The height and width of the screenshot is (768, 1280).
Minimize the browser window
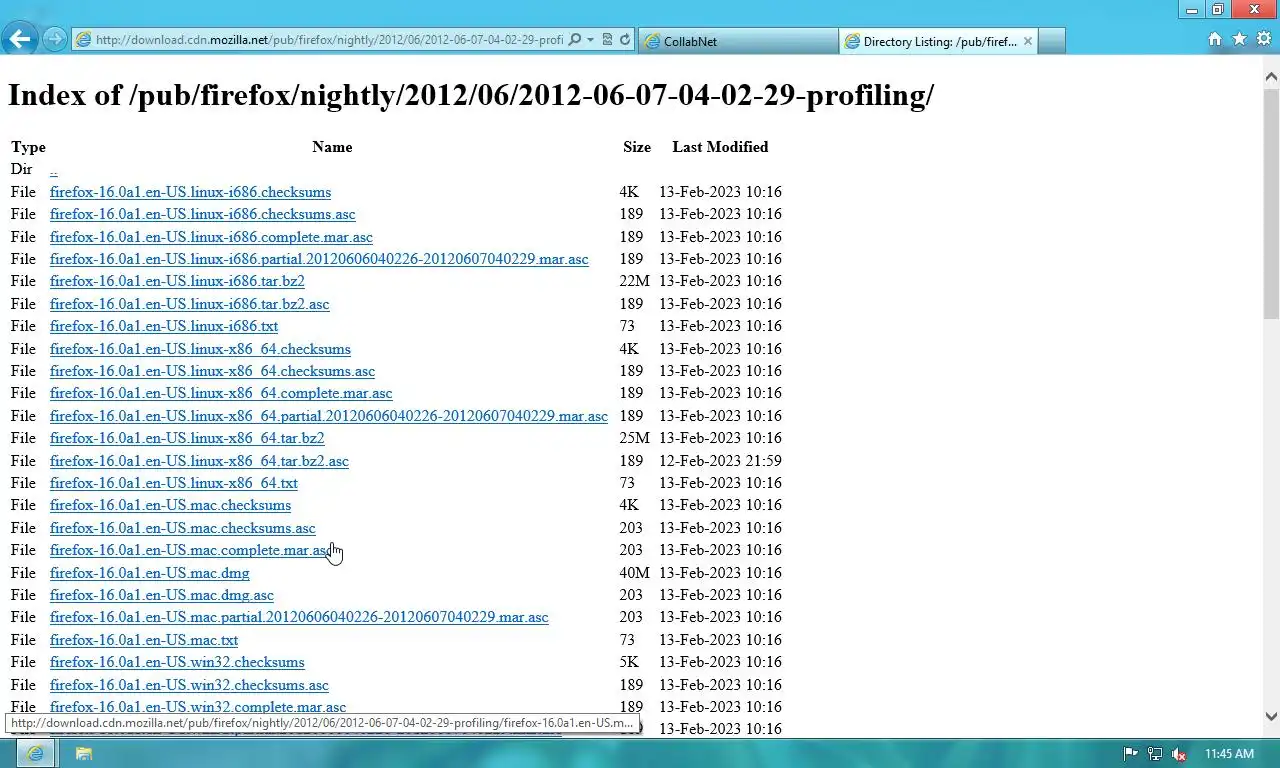[1192, 9]
